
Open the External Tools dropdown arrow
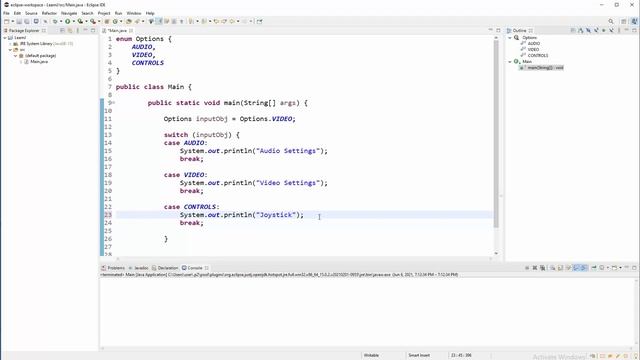tap(99, 21)
